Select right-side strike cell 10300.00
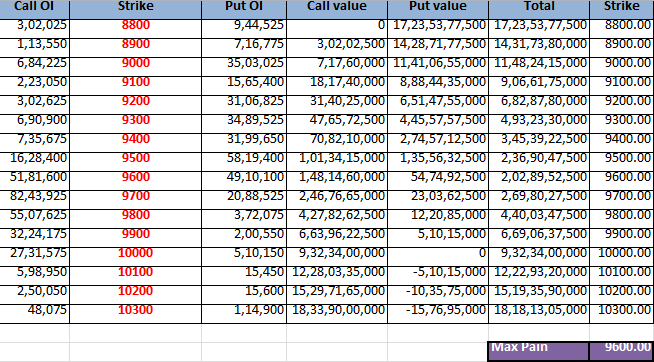 622,310
